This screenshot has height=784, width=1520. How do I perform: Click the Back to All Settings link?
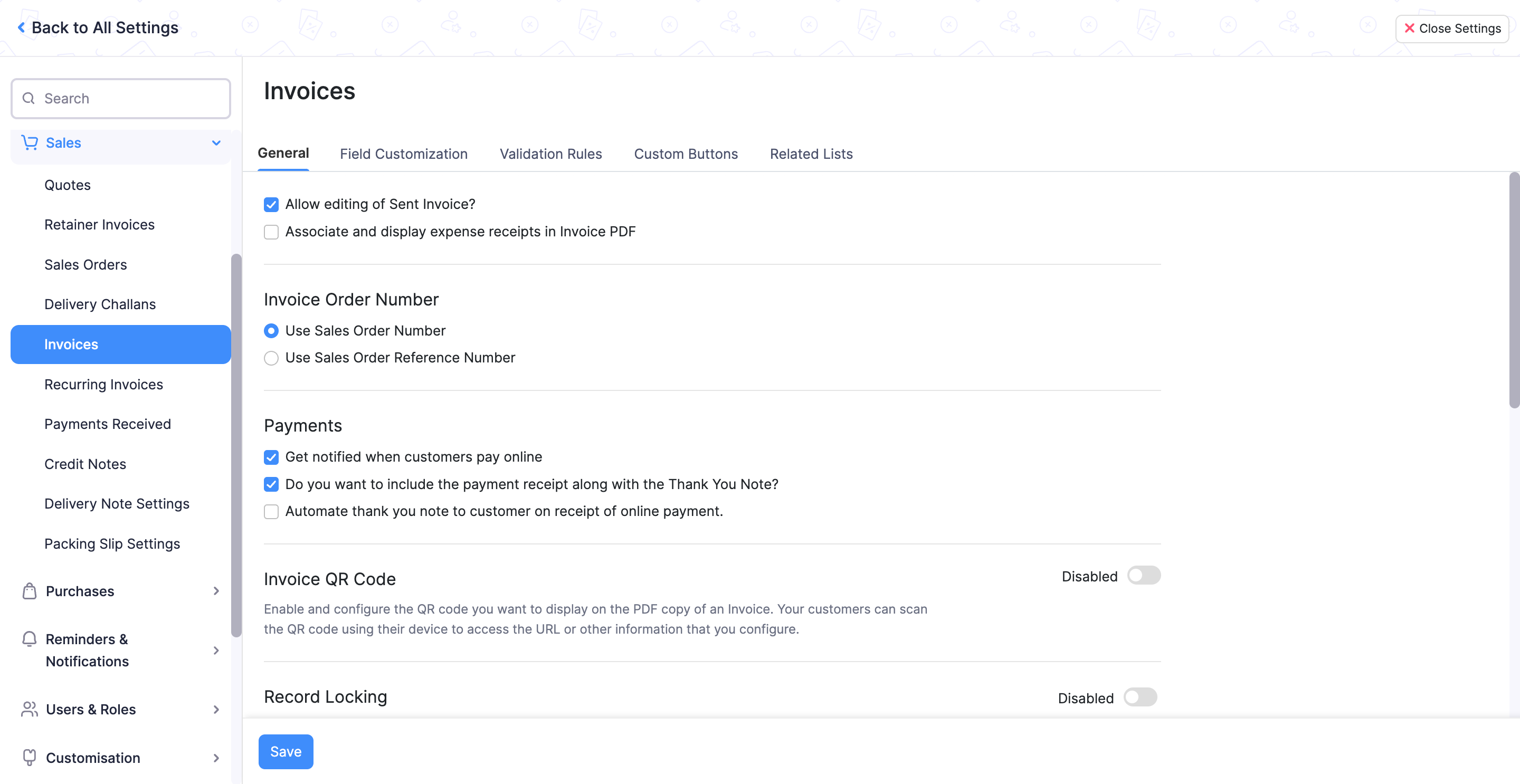(105, 27)
